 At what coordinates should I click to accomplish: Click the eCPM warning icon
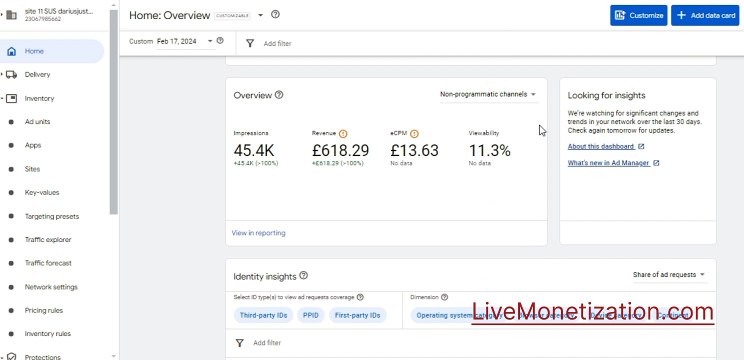click(414, 134)
